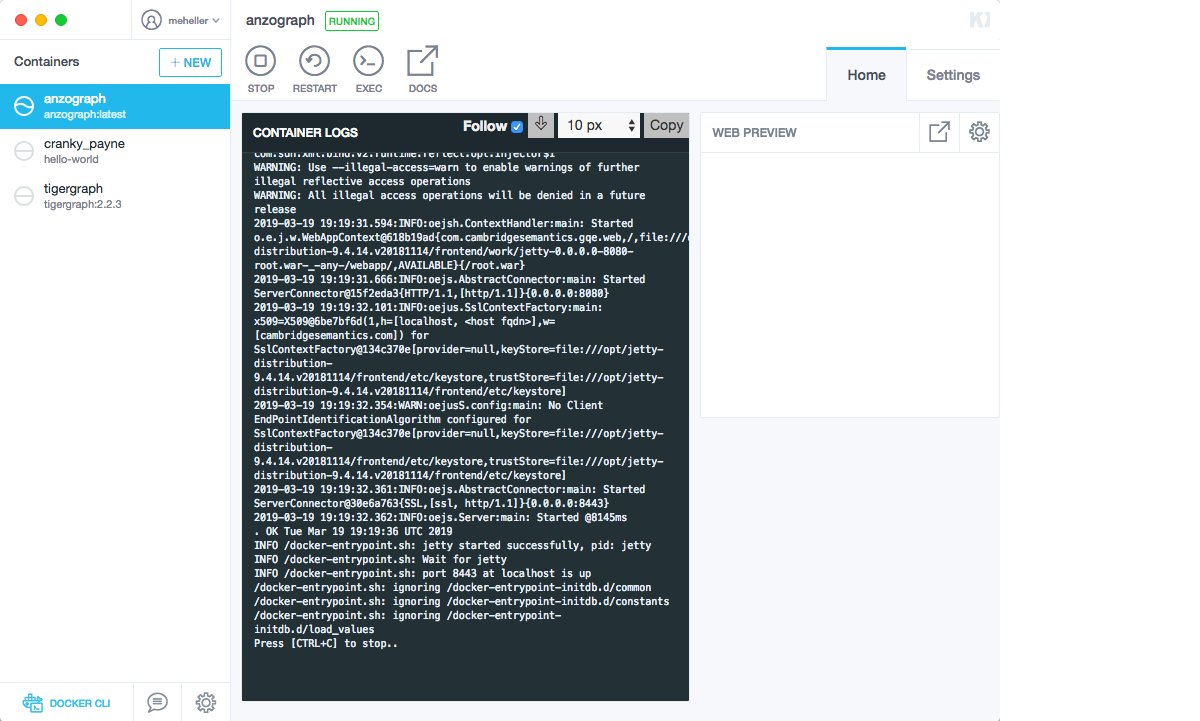This screenshot has height=721, width=1200.
Task: Create a new container with NEW
Action: (x=190, y=62)
